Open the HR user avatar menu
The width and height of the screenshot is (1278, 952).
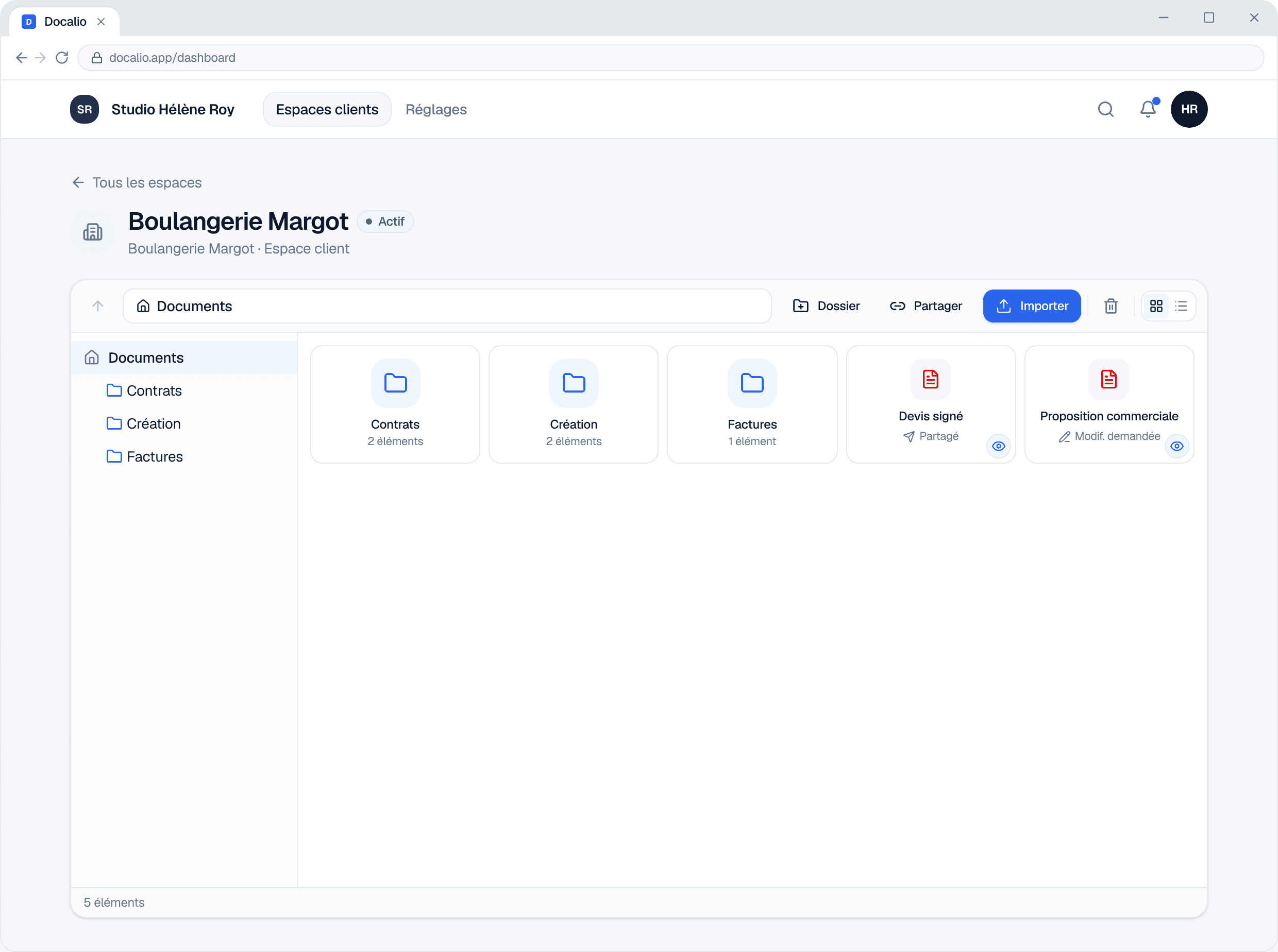point(1189,110)
